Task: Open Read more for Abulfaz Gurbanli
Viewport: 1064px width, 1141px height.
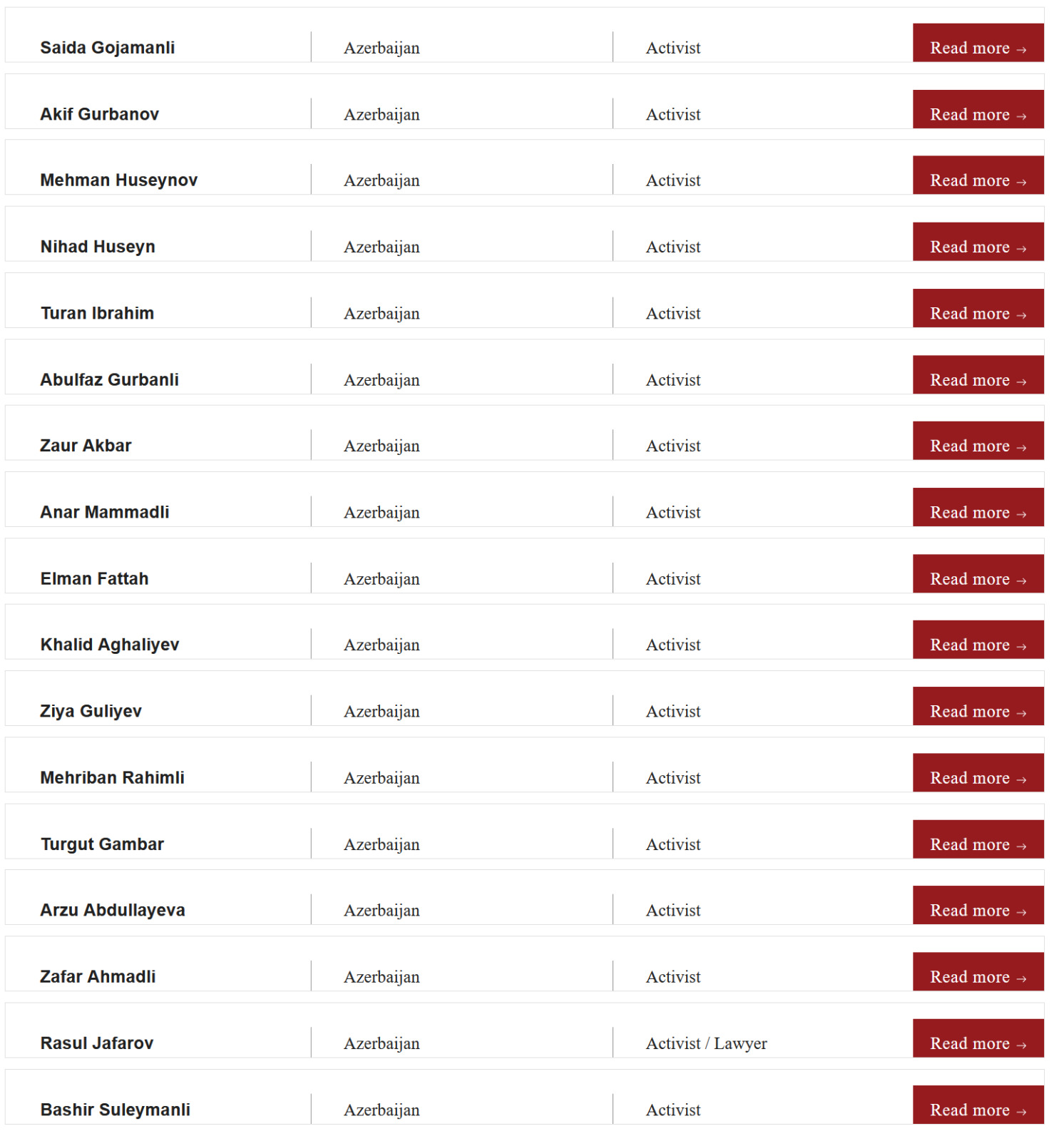Action: 977,376
